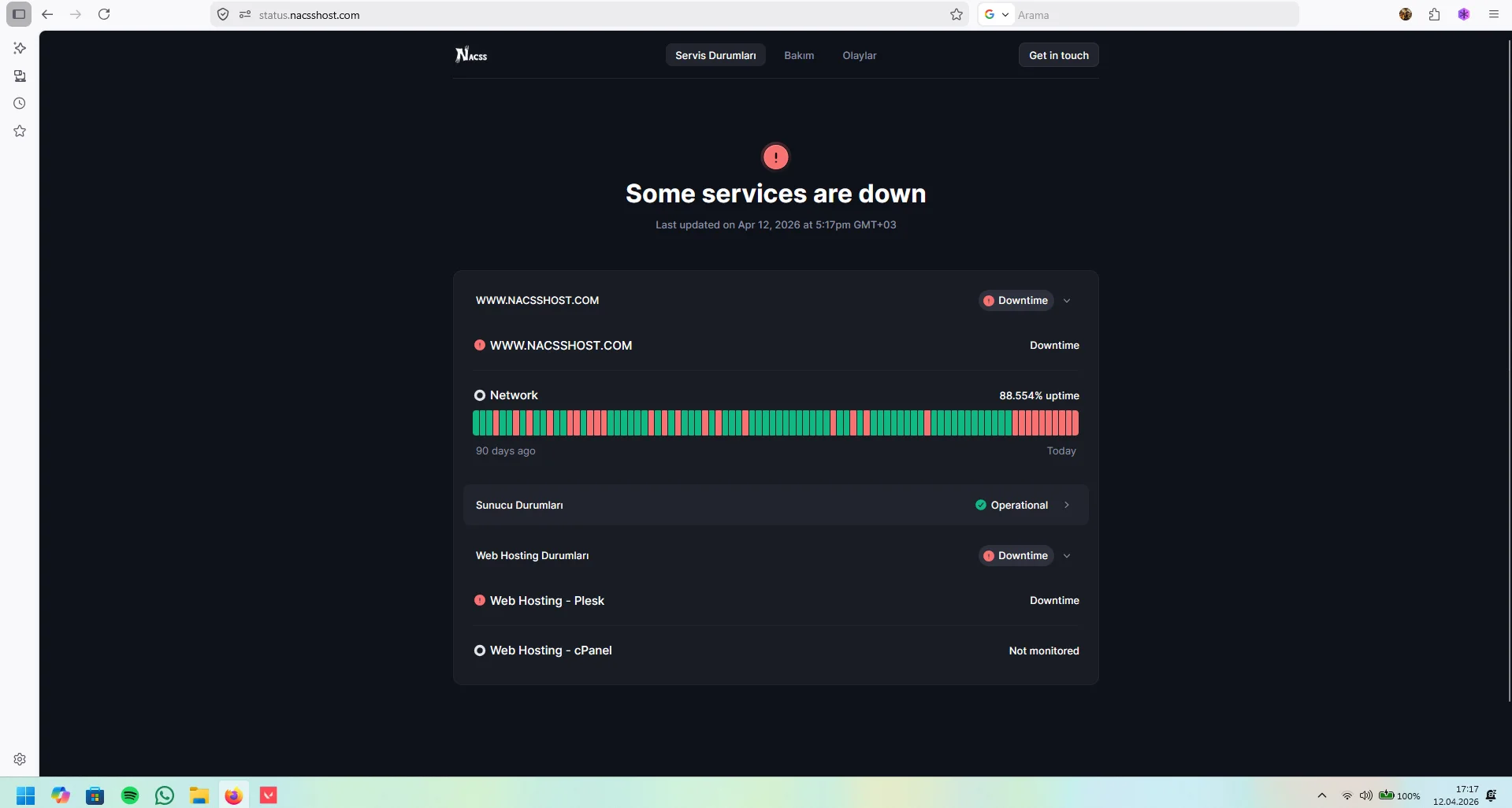Collapse the Web Hosting Durumları group
This screenshot has height=808, width=1512.
[x=1067, y=555]
